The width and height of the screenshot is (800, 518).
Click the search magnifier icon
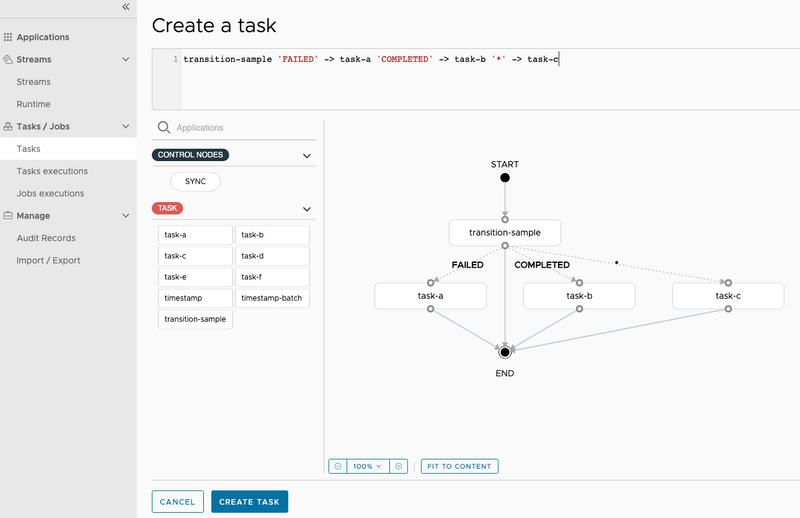click(x=164, y=127)
